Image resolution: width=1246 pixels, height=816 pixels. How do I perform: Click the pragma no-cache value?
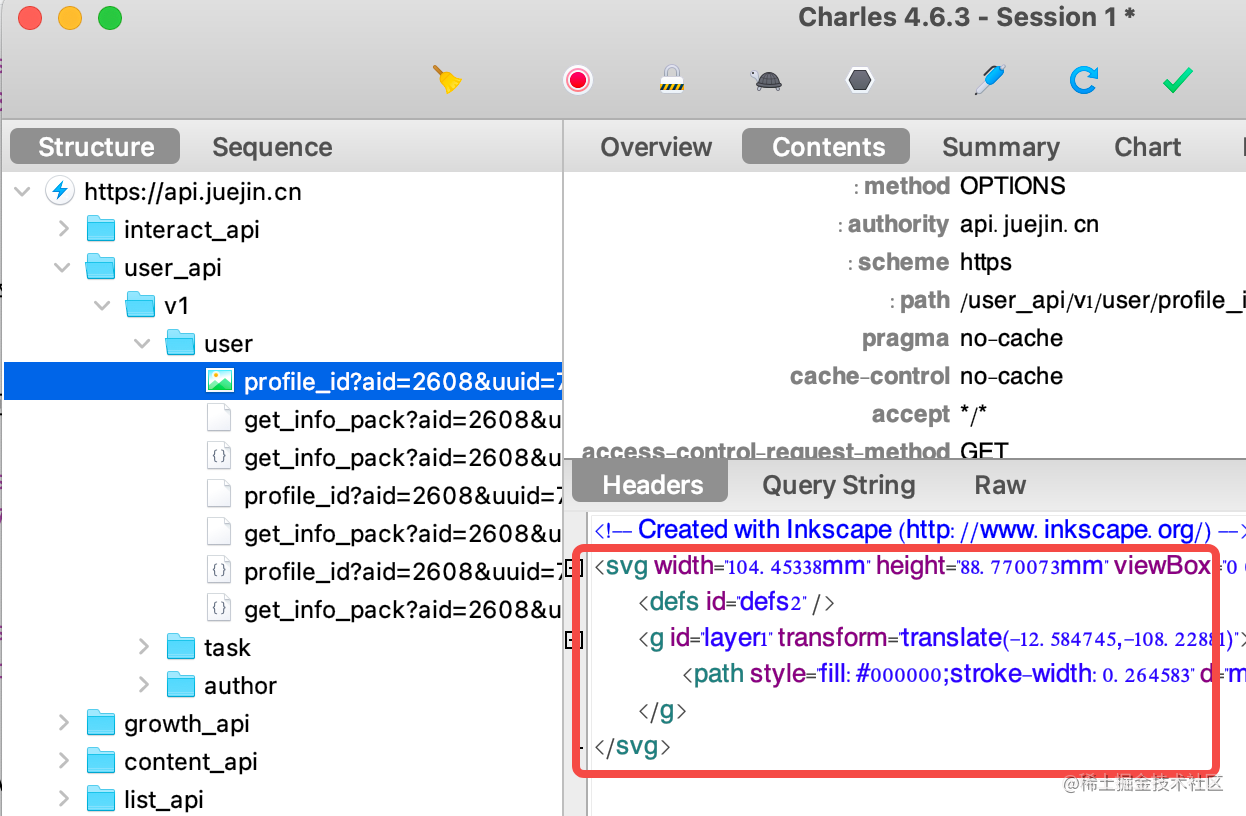point(1011,338)
